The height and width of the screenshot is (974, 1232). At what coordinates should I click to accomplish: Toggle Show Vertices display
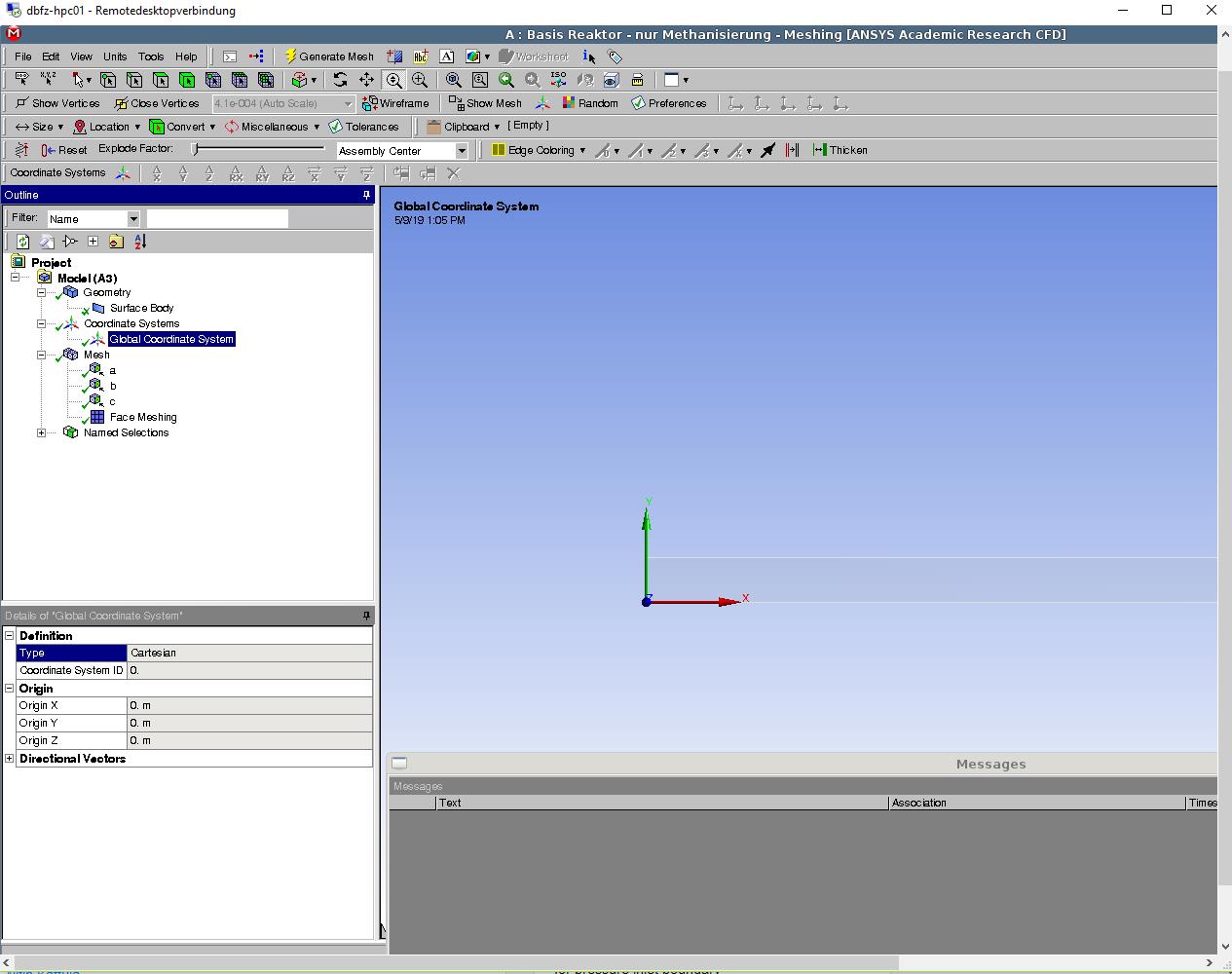coord(56,103)
